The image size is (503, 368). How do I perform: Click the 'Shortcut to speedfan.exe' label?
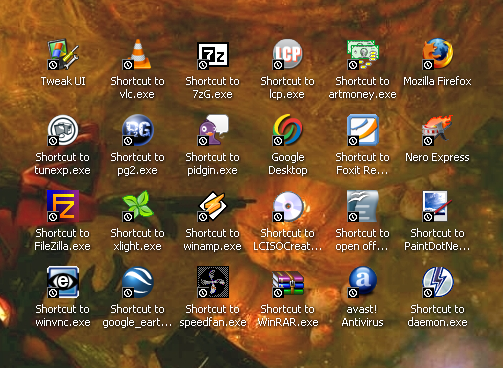[213, 316]
